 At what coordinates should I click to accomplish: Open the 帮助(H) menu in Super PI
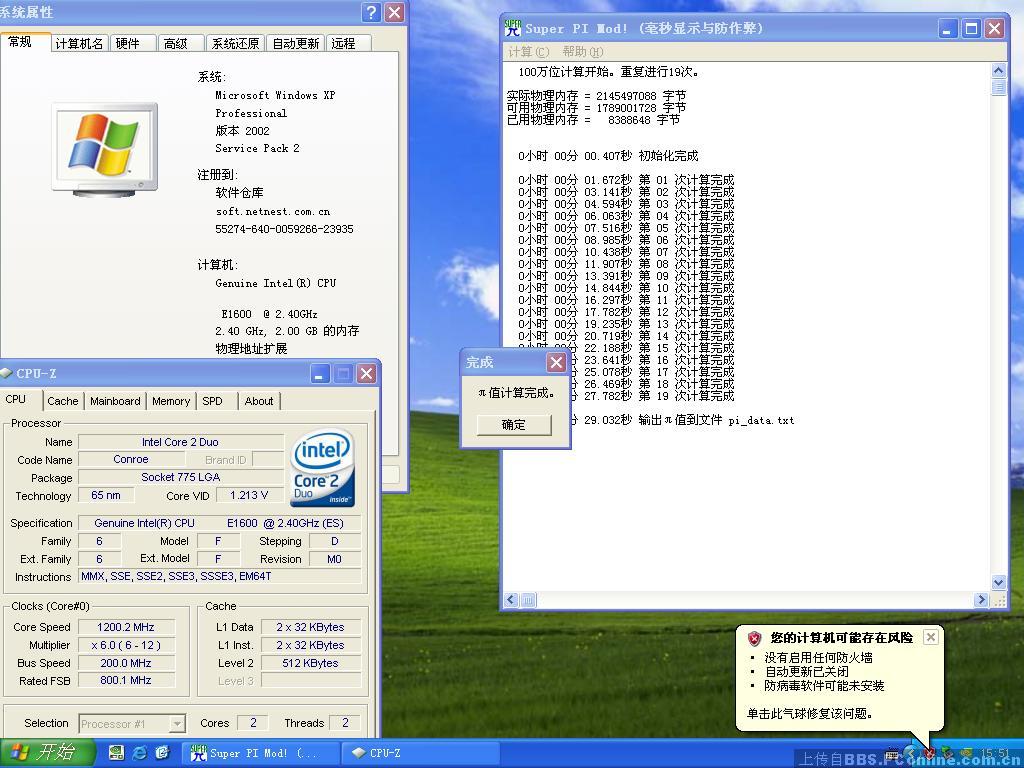(582, 52)
